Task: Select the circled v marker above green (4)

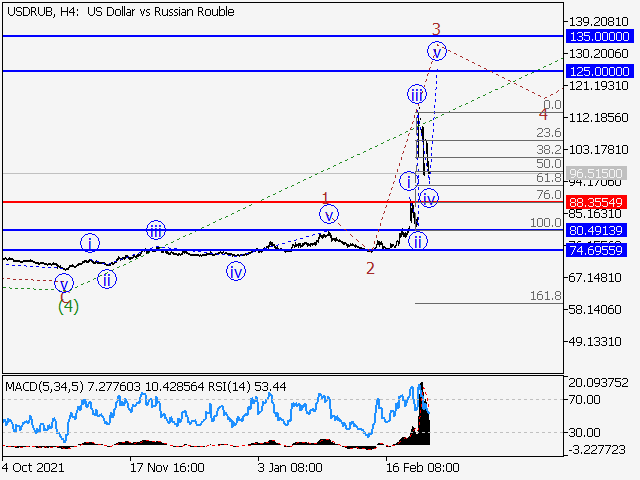Action: tap(64, 284)
